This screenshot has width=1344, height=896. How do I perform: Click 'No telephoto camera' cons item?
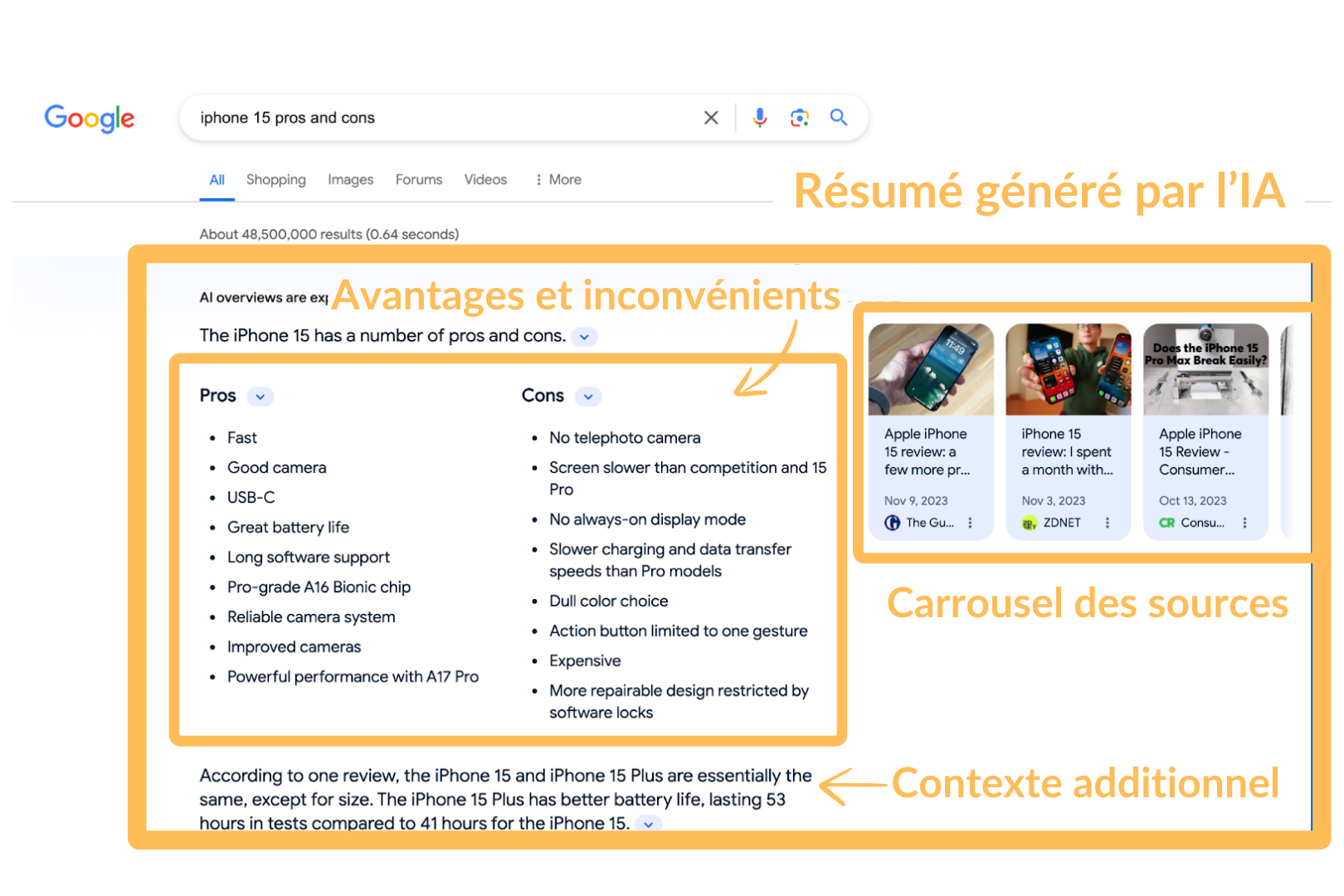pyautogui.click(x=625, y=437)
